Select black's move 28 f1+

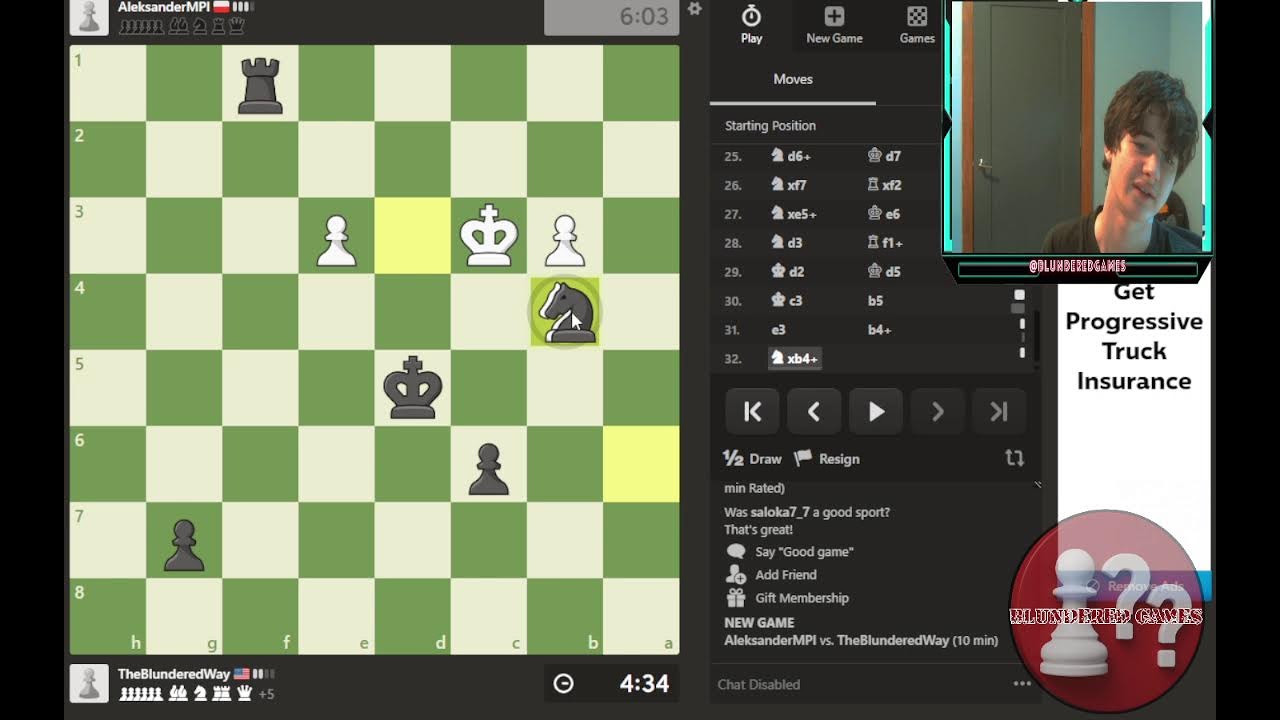[885, 243]
